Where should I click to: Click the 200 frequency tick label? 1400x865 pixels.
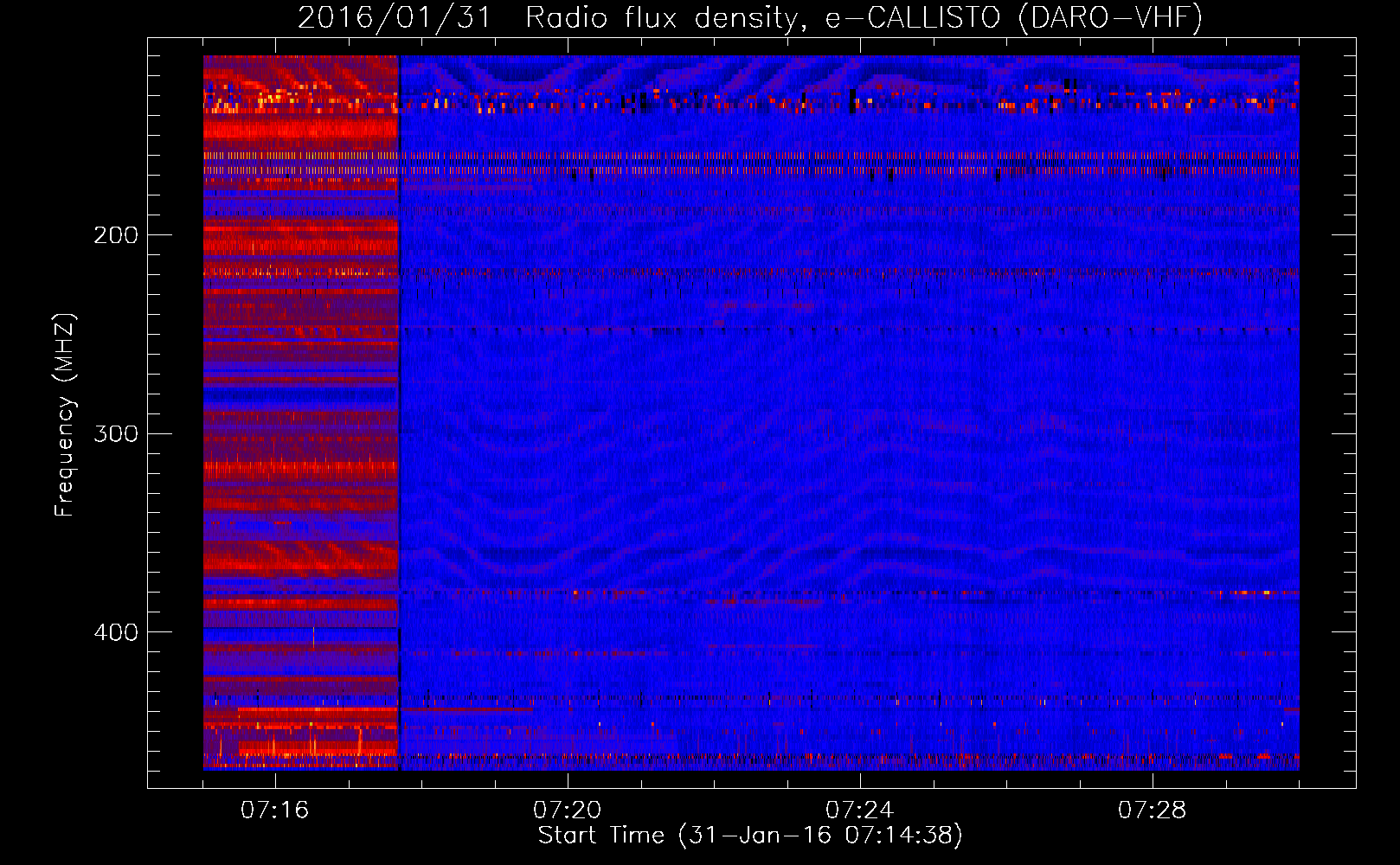coord(116,235)
